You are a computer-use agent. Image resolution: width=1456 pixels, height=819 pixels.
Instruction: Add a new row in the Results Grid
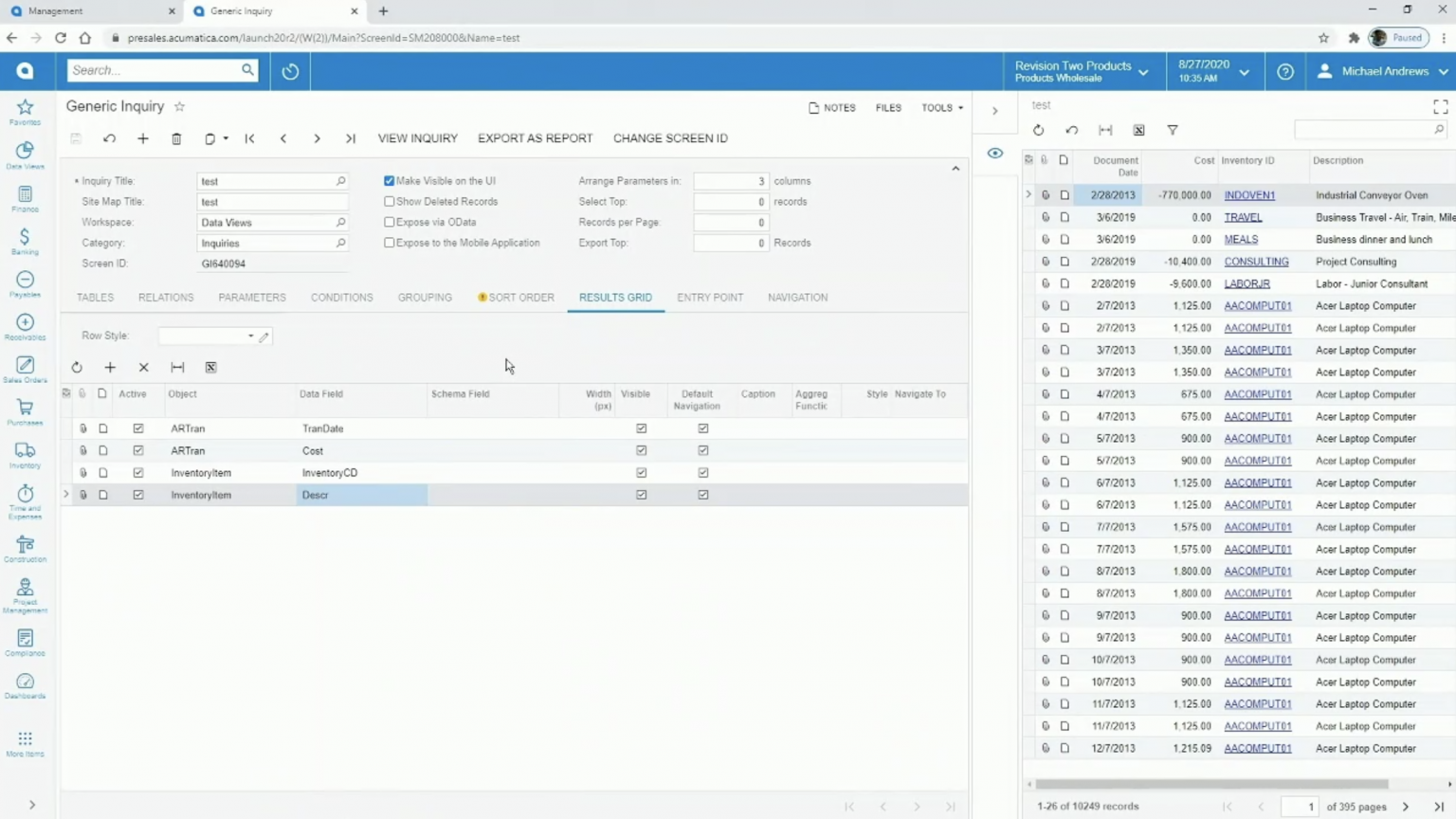click(x=110, y=367)
